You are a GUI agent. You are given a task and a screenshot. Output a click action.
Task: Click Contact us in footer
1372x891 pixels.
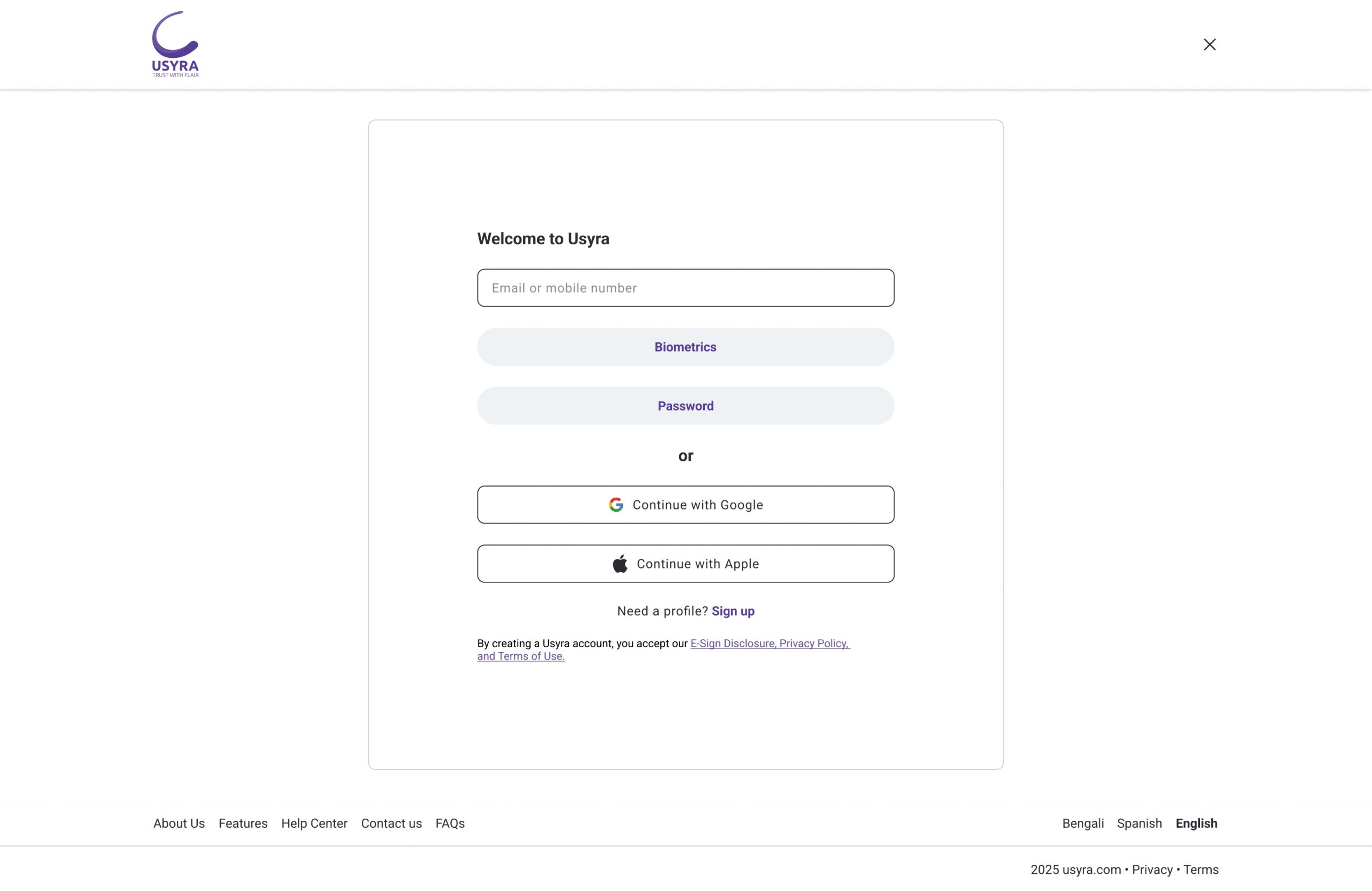391,823
